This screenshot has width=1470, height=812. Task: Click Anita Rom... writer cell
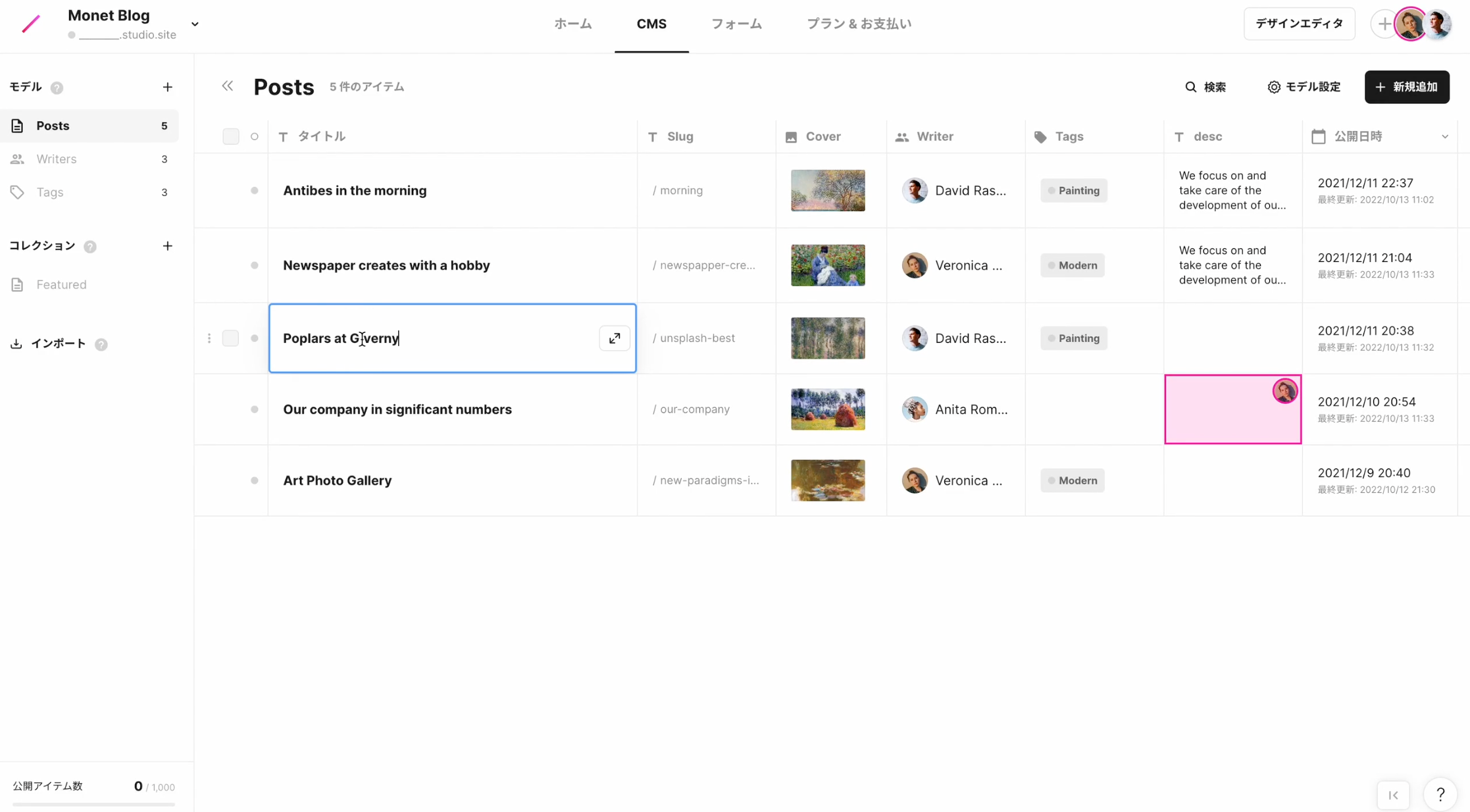(955, 409)
